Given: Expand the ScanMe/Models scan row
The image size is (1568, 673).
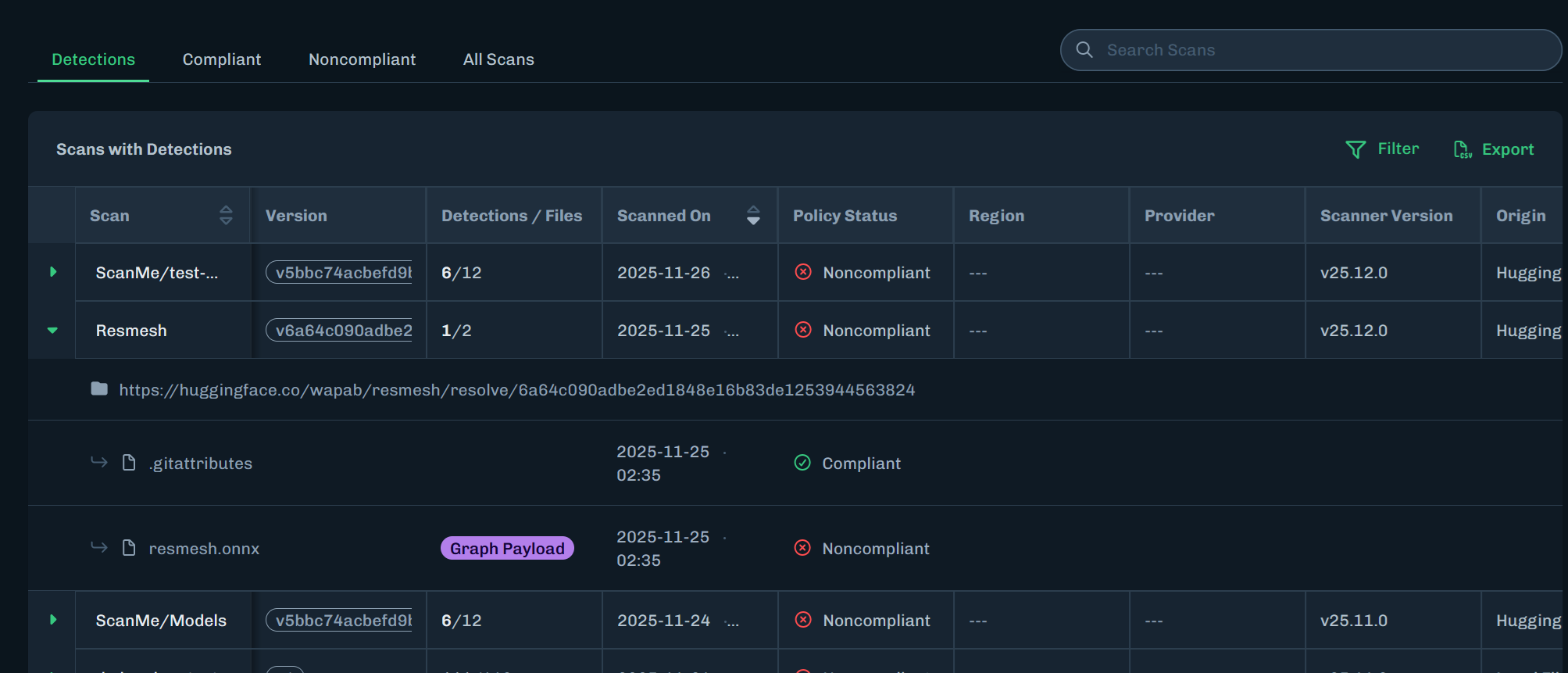Looking at the screenshot, I should (53, 620).
